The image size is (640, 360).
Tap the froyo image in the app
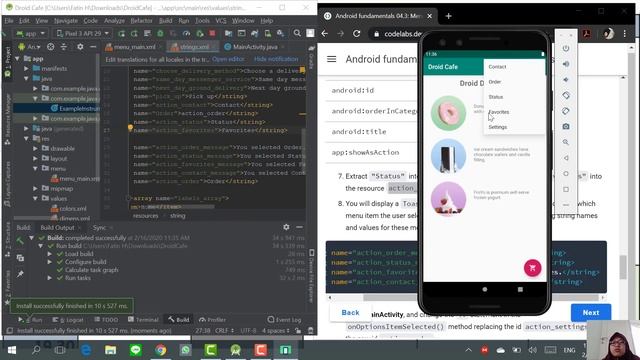tap(448, 199)
